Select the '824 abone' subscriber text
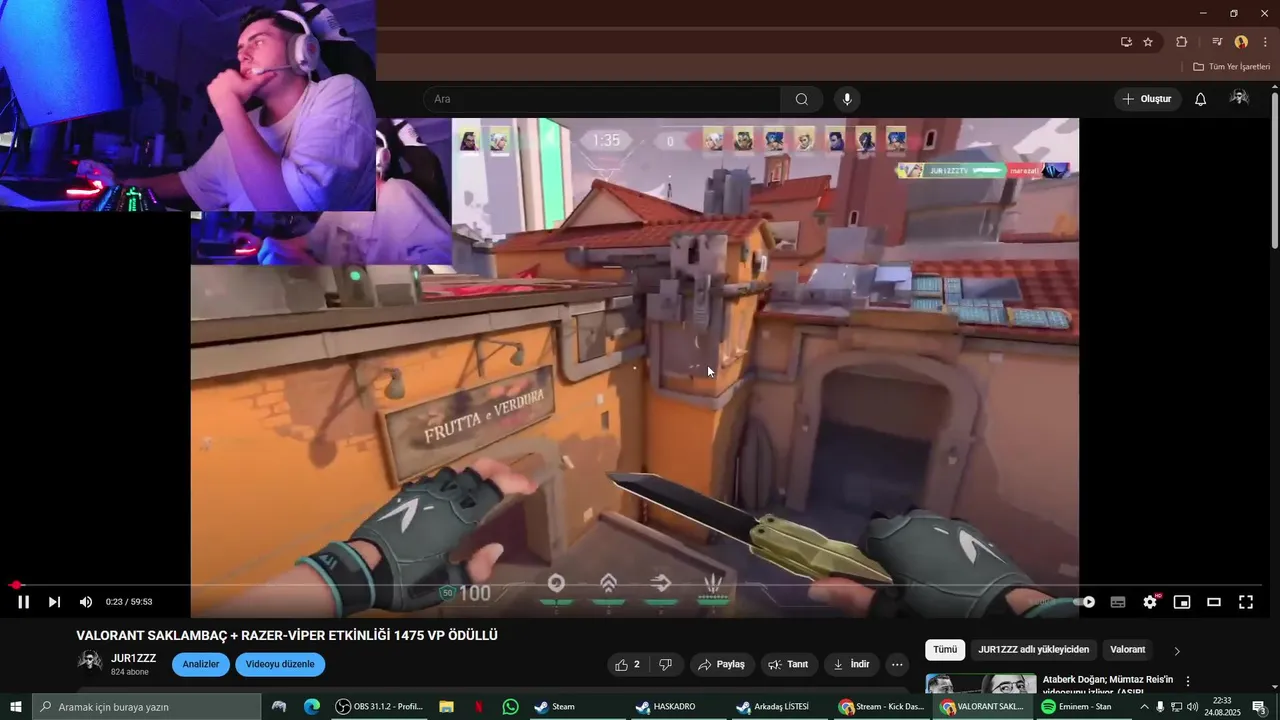 coord(129,672)
